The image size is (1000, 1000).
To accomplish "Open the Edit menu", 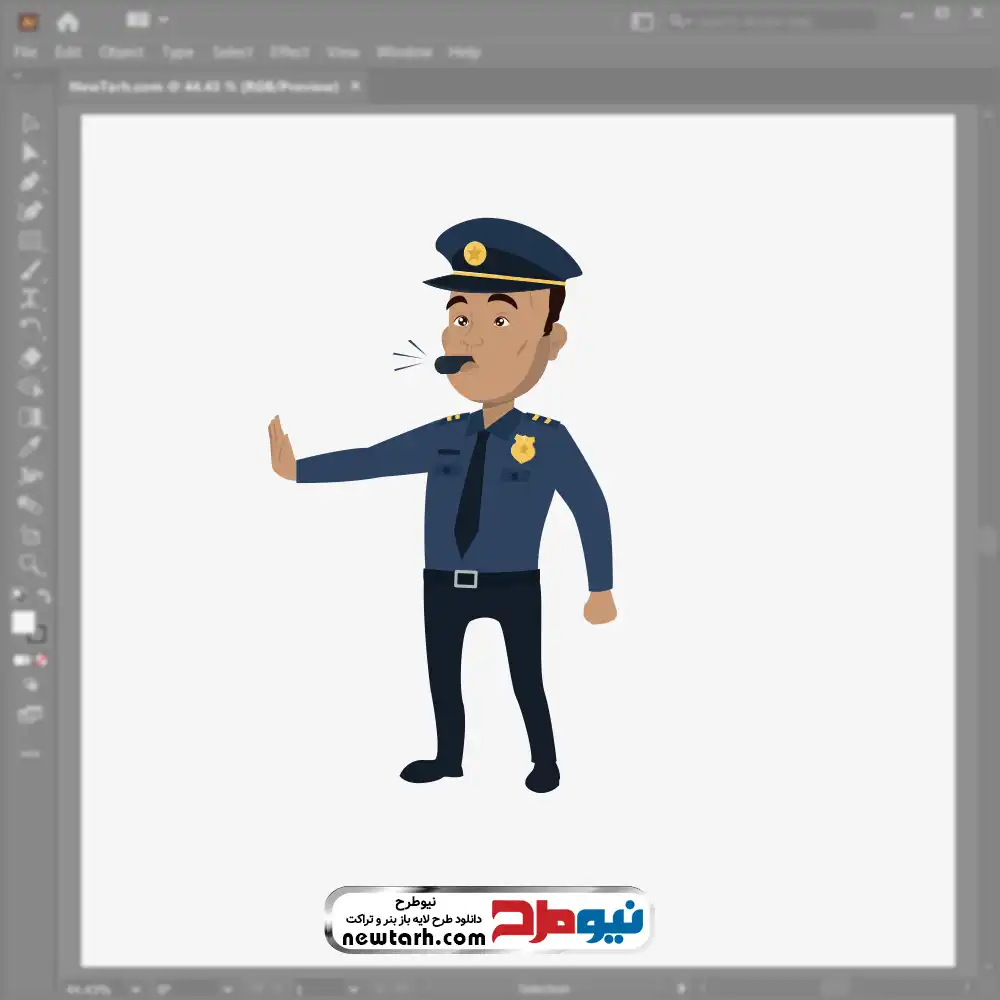I will click(x=68, y=52).
